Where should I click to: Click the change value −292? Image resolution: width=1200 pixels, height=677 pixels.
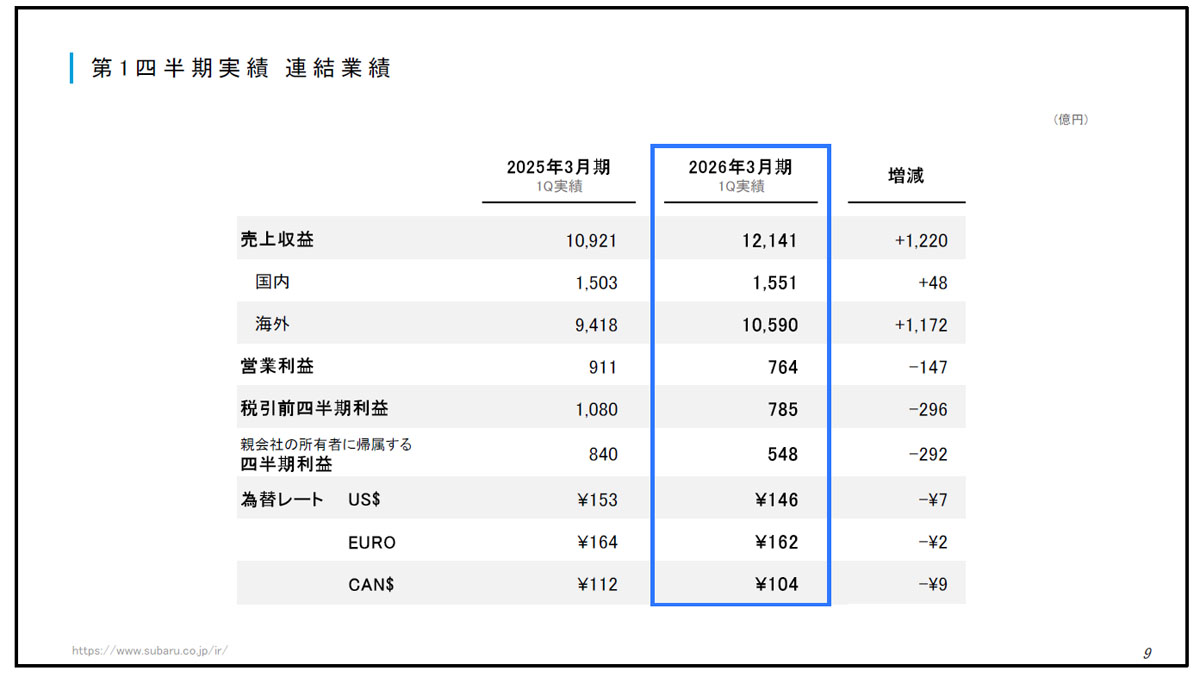tap(929, 454)
